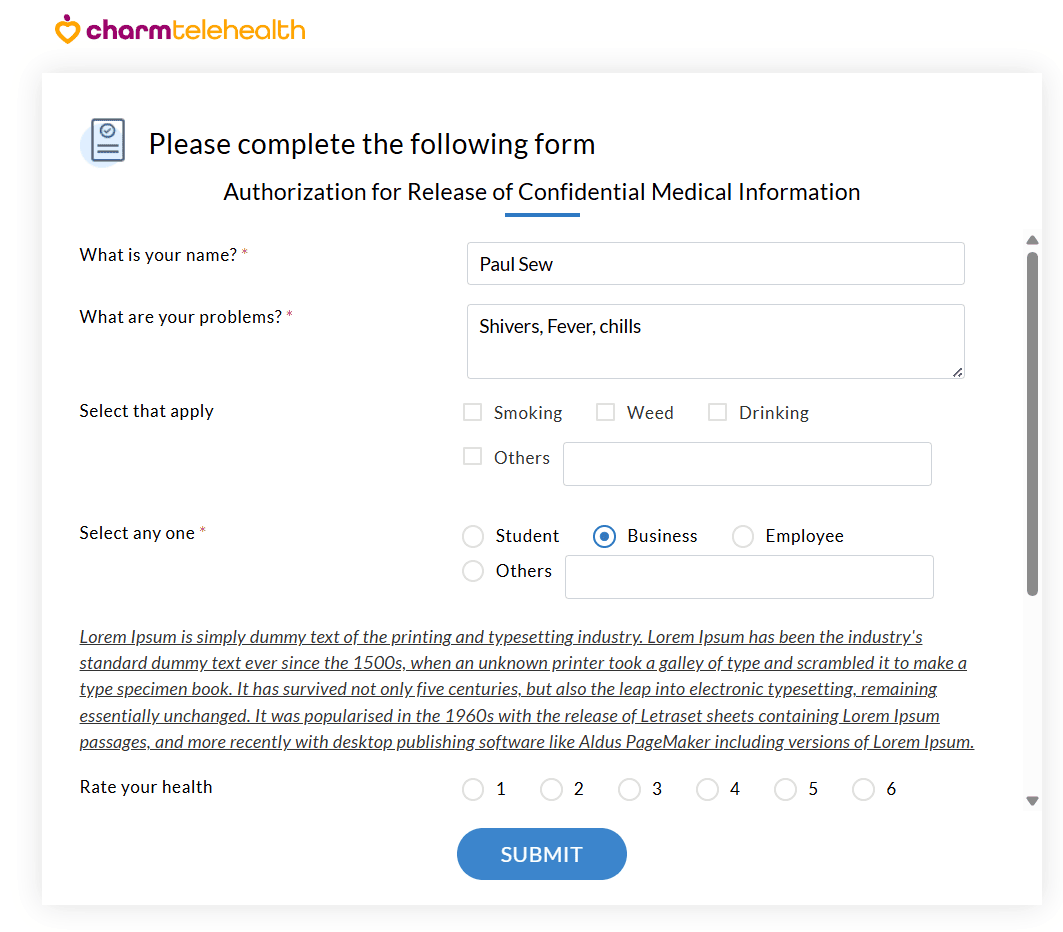
Task: Rate your health as 3
Action: tap(629, 789)
